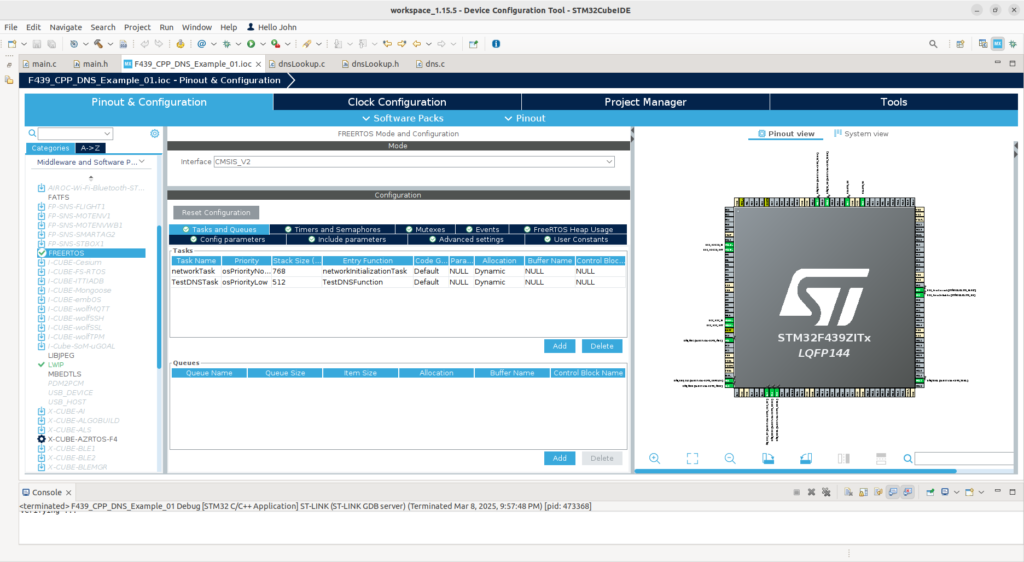Open the Tools tab

(x=893, y=102)
